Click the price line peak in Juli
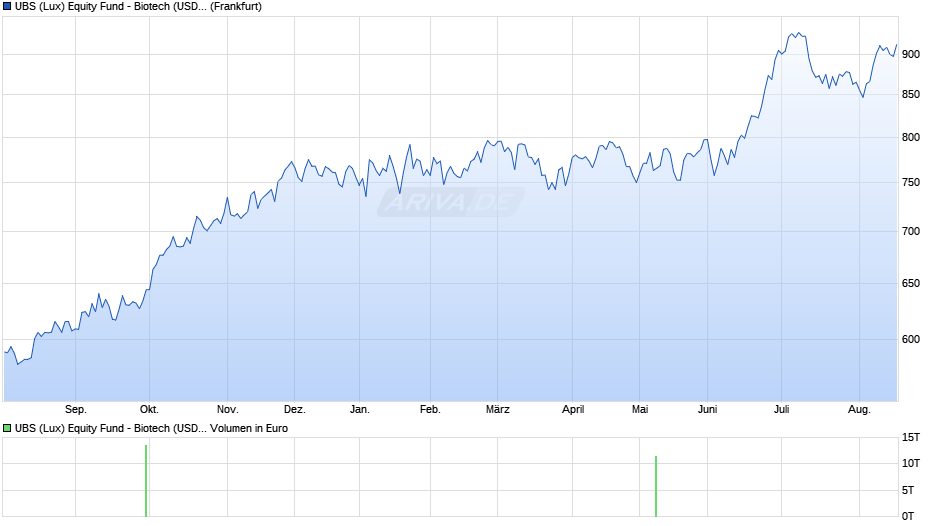This screenshot has width=940, height=526. tap(797, 34)
